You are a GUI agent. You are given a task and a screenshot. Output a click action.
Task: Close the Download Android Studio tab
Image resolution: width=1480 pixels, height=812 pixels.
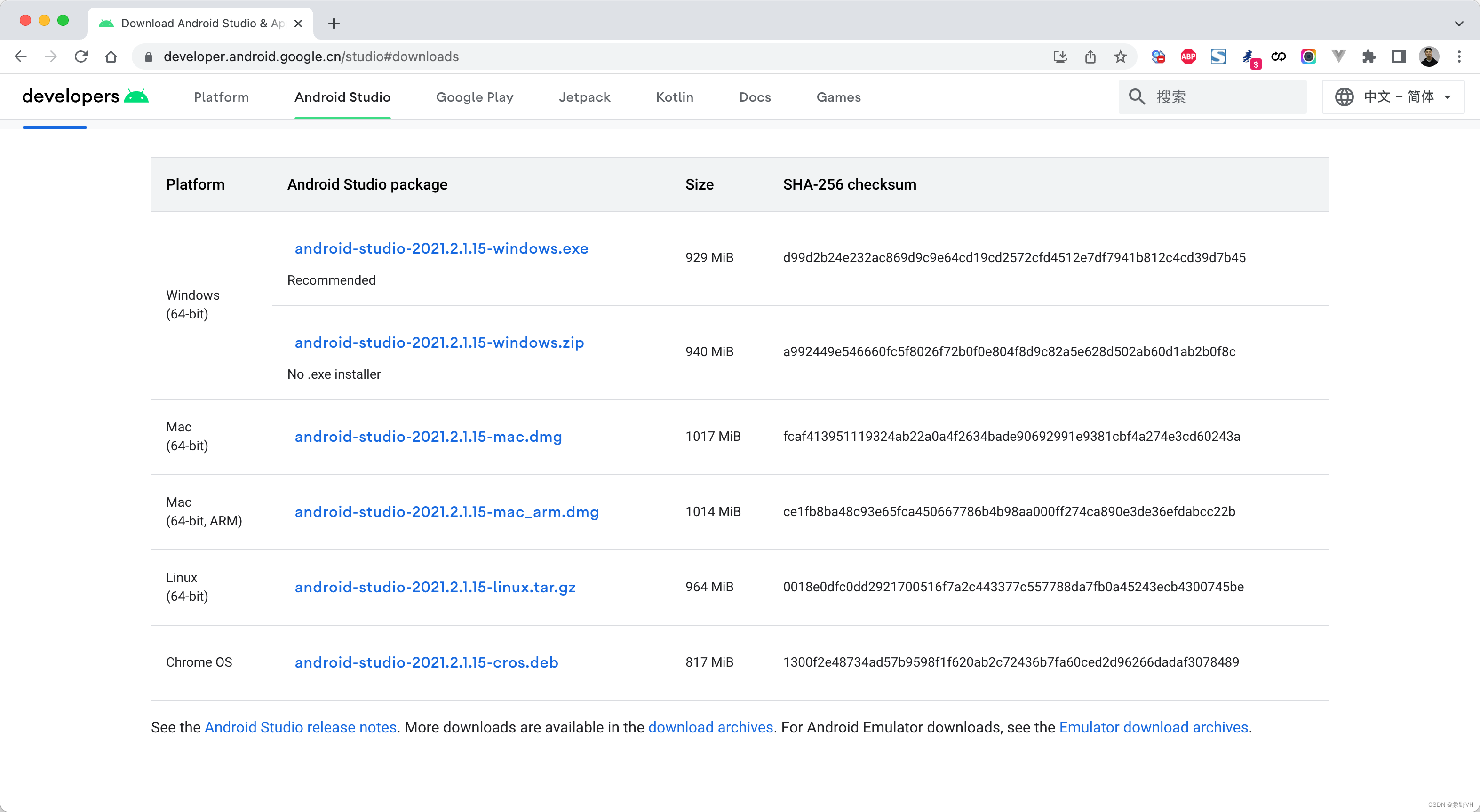tap(298, 24)
